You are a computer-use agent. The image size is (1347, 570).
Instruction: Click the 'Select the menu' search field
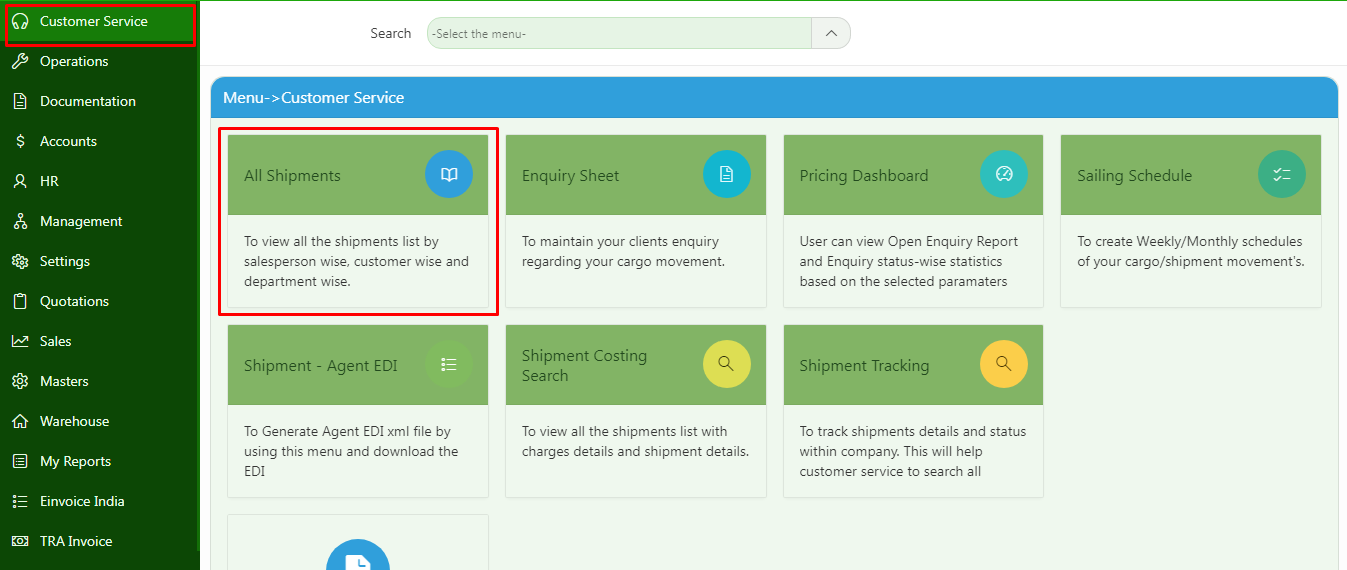click(619, 33)
